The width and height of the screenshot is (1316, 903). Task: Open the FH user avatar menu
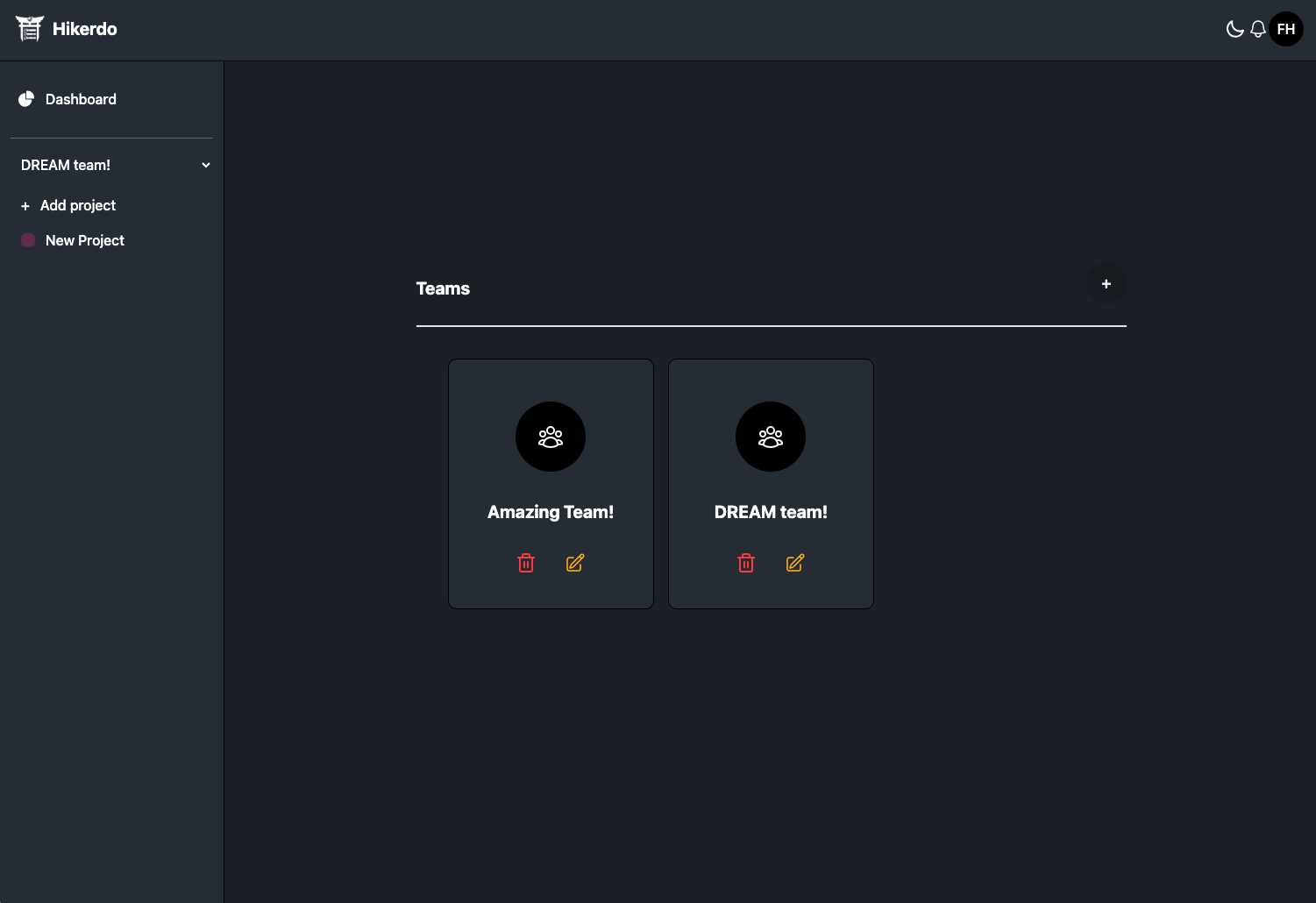tap(1286, 29)
